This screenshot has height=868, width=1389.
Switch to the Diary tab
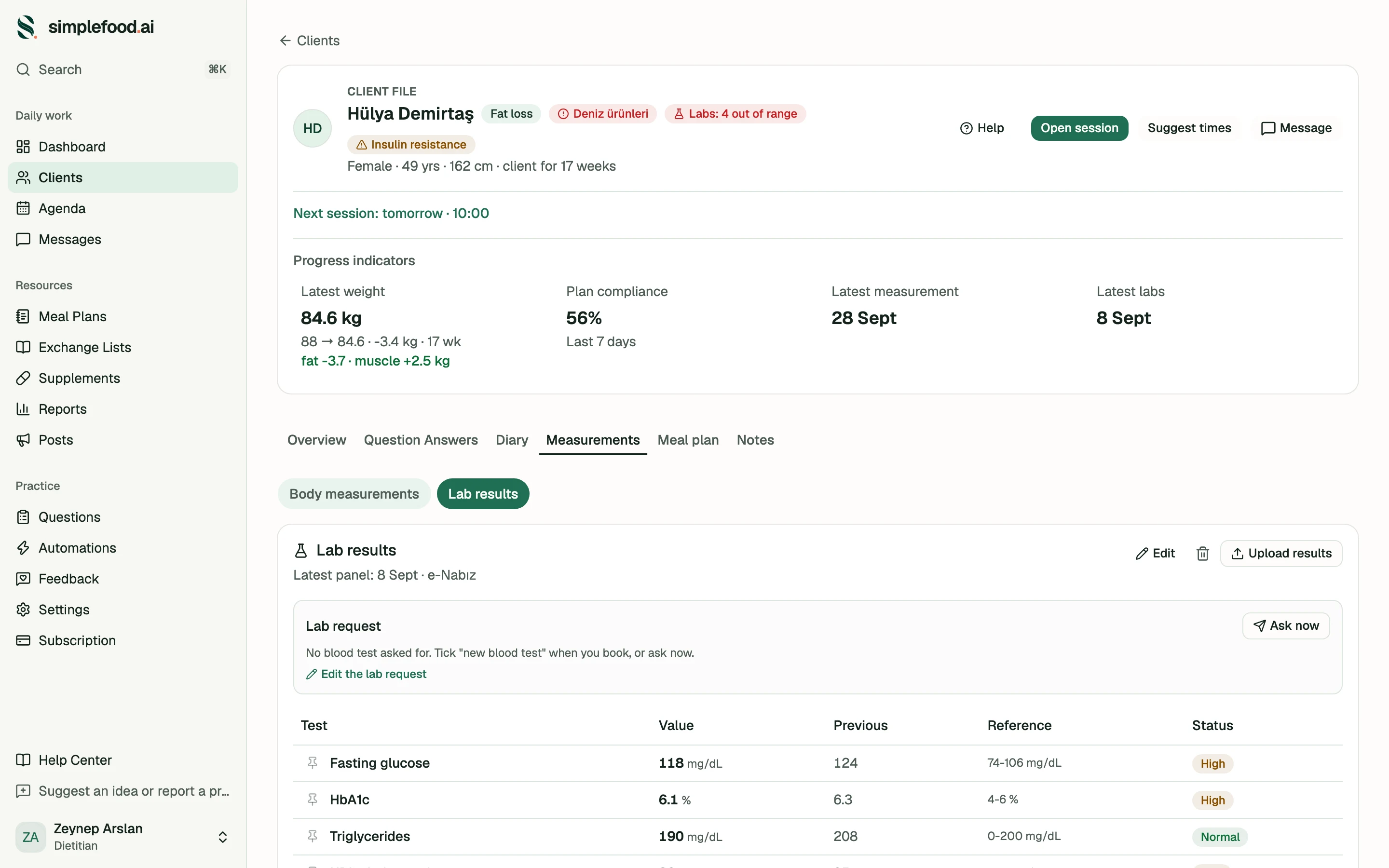pyautogui.click(x=511, y=440)
